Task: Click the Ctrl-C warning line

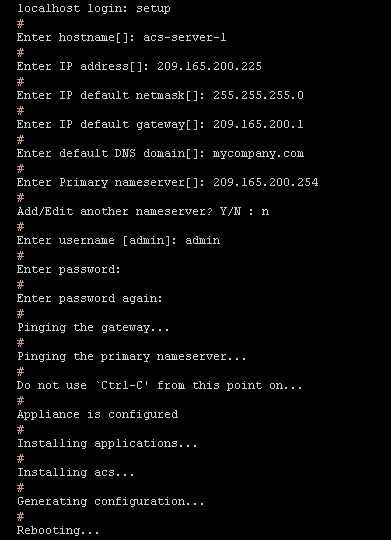Action: (160, 385)
